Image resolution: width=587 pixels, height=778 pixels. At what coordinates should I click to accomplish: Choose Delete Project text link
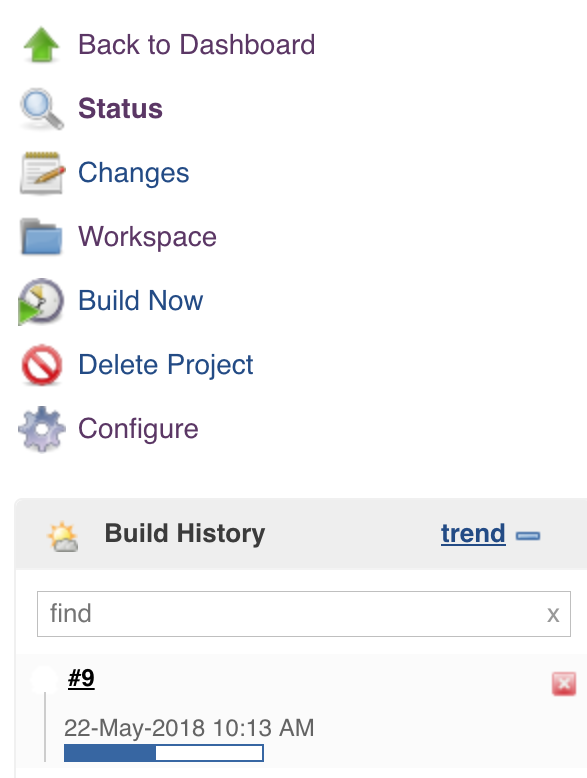166,365
